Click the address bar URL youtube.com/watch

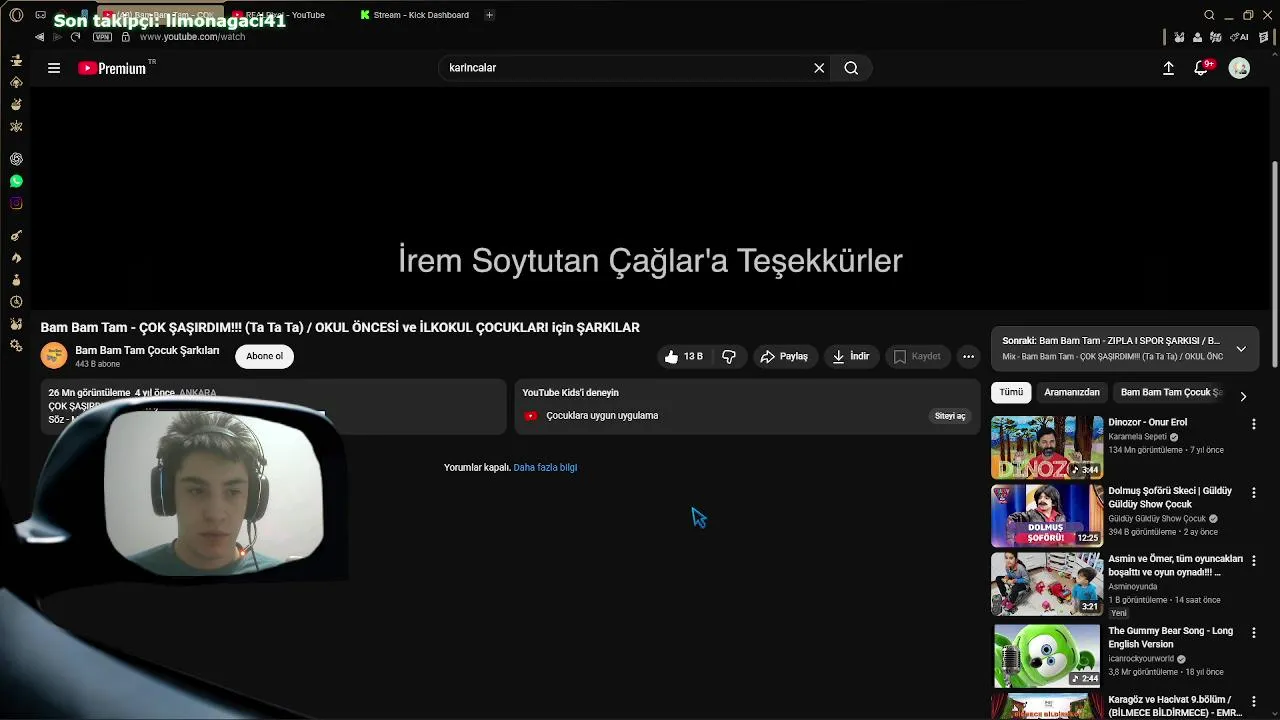192,37
